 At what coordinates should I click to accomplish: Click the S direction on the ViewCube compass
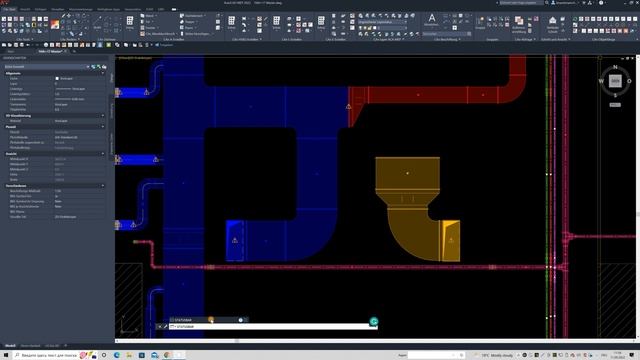(x=615, y=95)
